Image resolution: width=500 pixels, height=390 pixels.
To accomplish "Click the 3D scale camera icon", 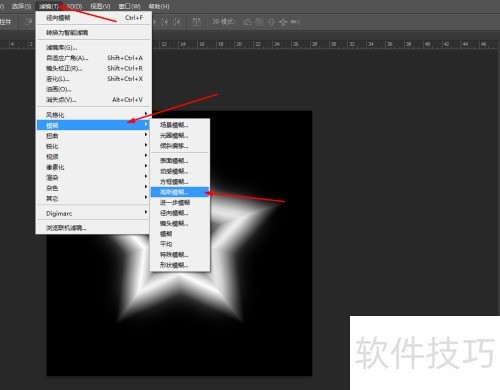I will (x=295, y=22).
